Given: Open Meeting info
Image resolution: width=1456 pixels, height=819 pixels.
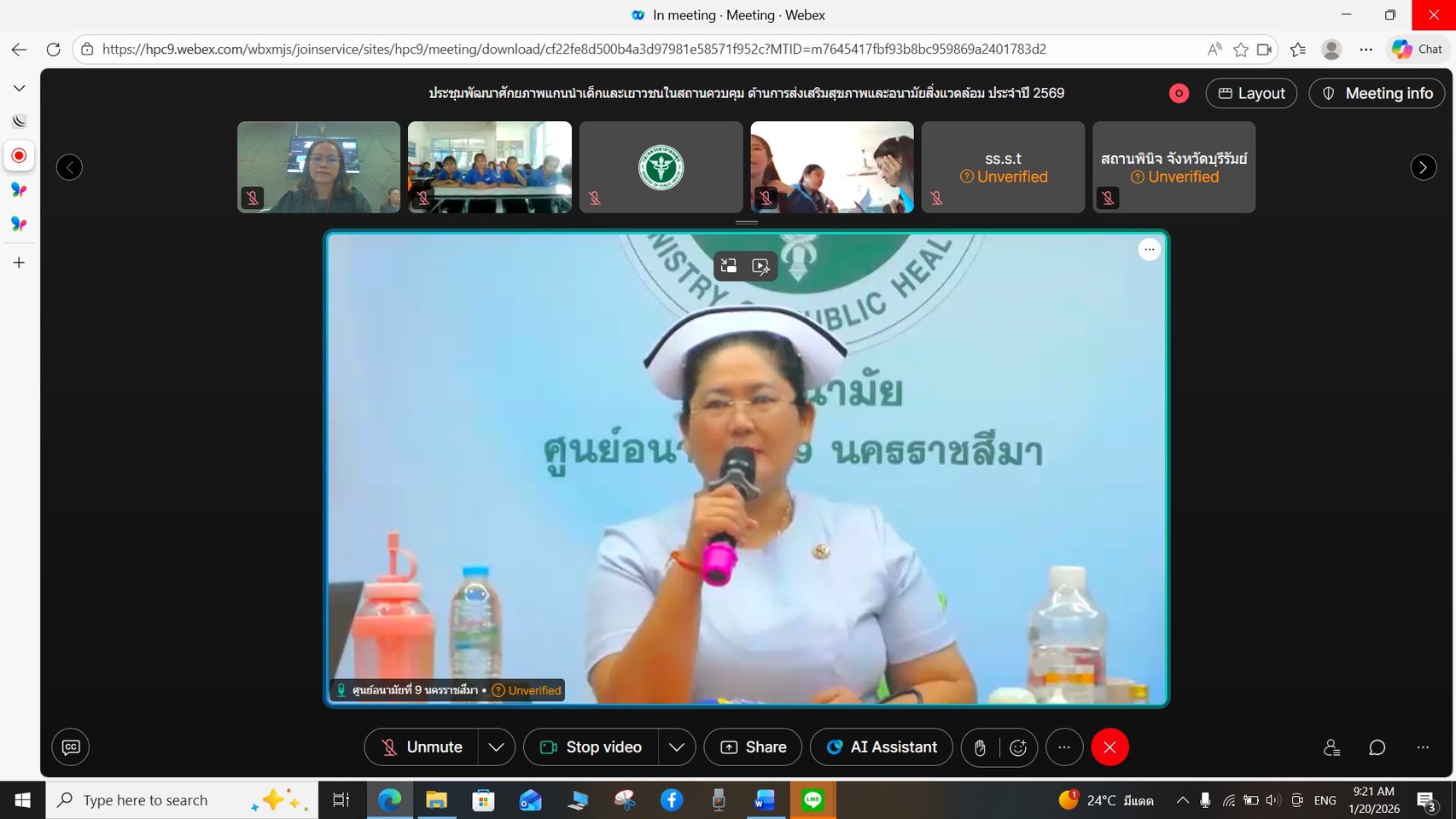Looking at the screenshot, I should tap(1377, 93).
